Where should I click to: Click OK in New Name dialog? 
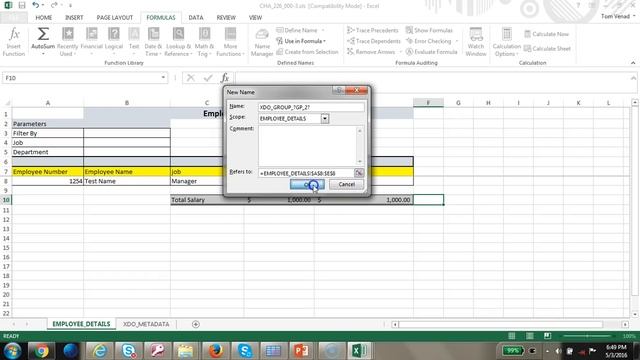(x=307, y=184)
